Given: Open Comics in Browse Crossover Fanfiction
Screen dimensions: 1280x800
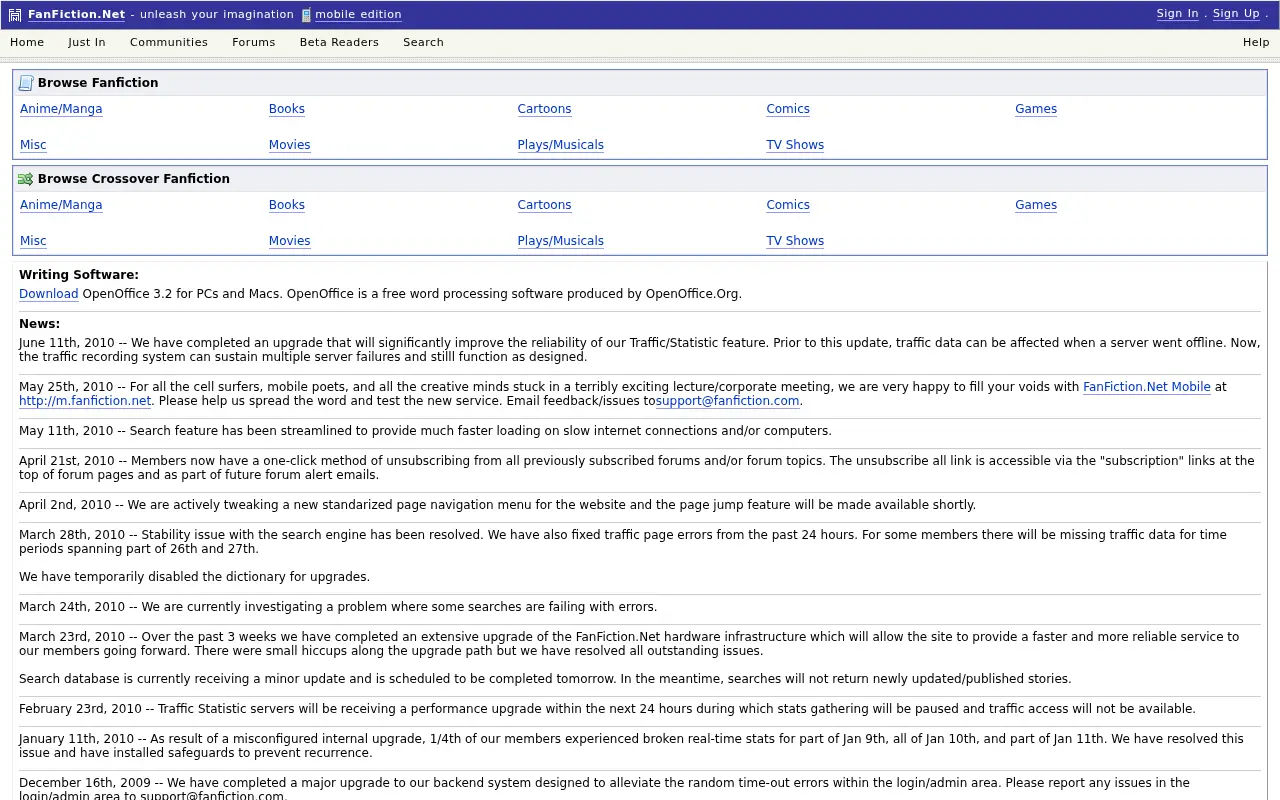Looking at the screenshot, I should [788, 205].
